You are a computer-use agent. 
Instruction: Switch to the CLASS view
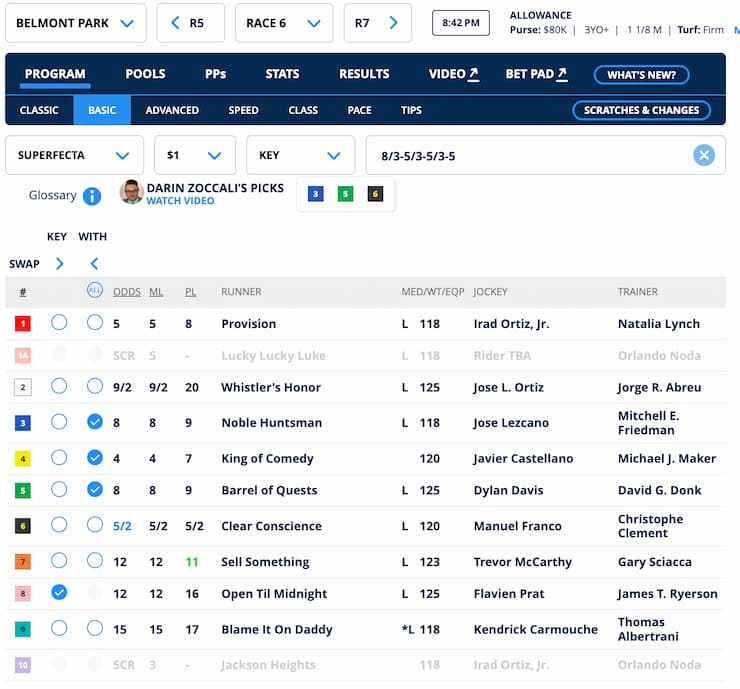tap(303, 110)
